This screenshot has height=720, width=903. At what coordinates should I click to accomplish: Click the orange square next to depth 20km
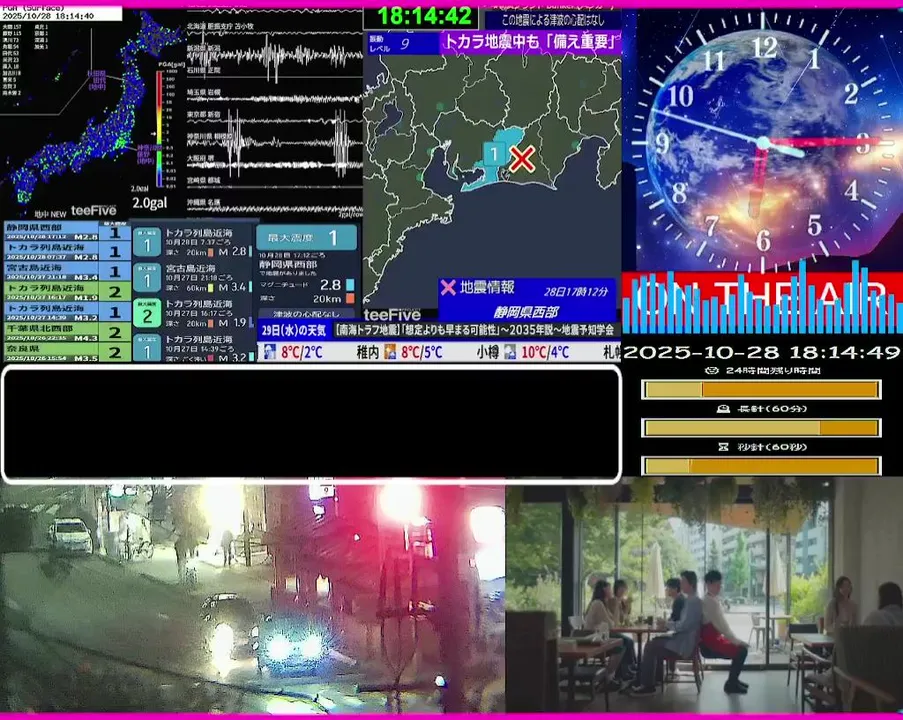click(350, 298)
